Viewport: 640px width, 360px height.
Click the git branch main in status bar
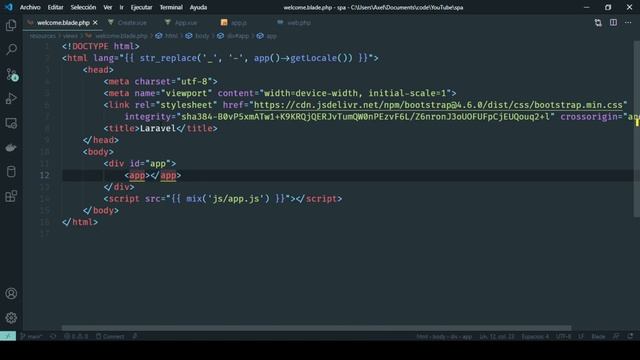31,336
